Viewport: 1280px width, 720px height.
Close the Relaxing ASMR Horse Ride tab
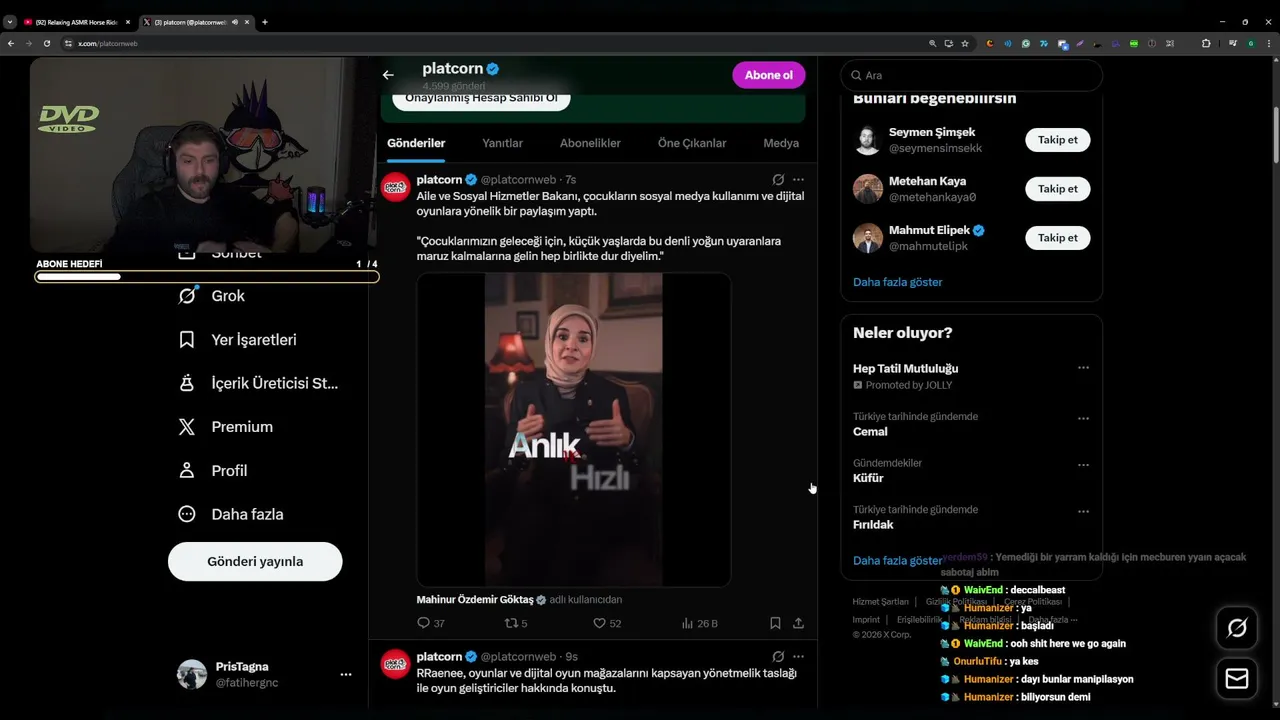[127, 22]
